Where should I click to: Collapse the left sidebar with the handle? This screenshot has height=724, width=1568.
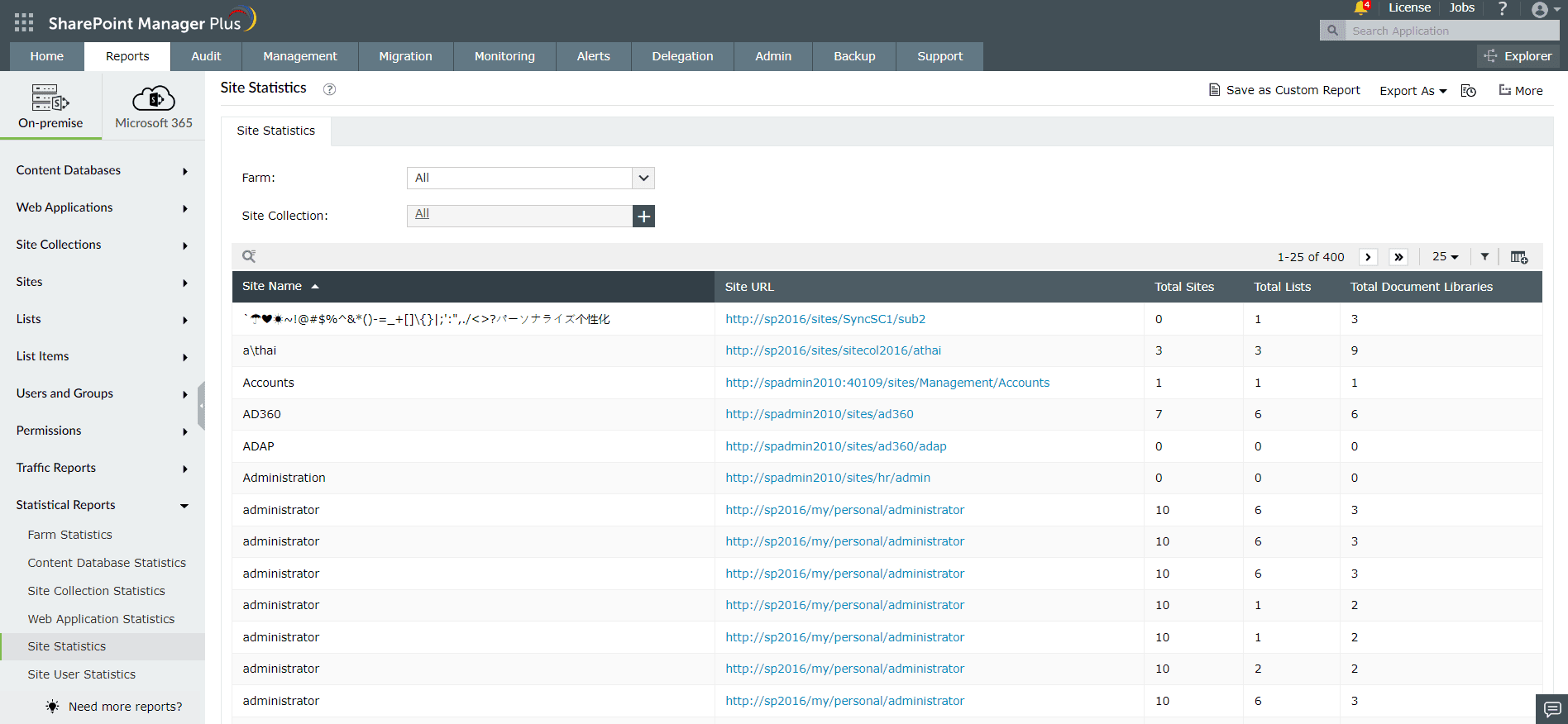coord(201,406)
